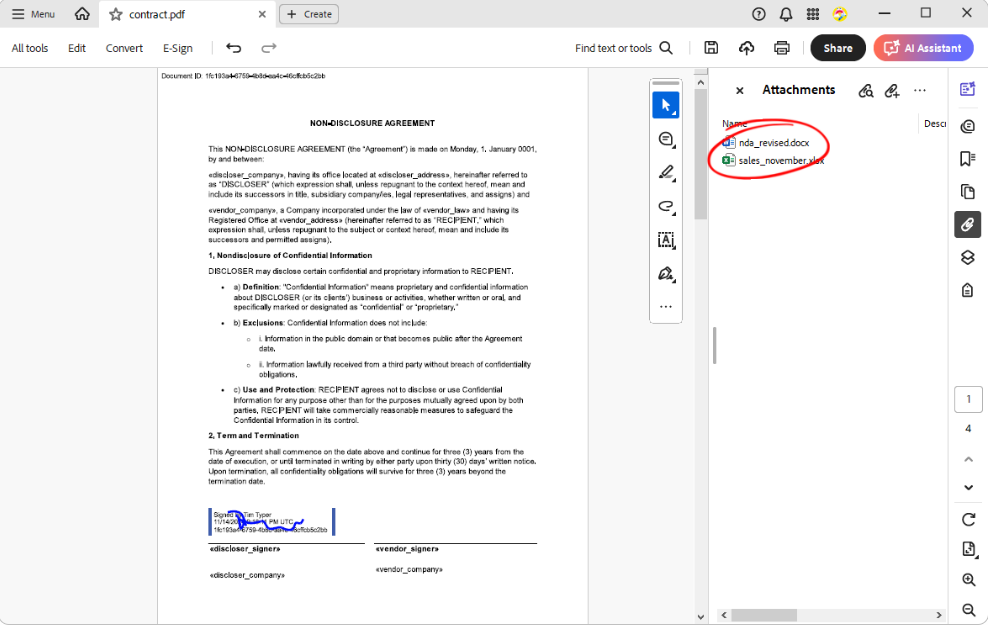Close the Attachments panel

pos(740,91)
